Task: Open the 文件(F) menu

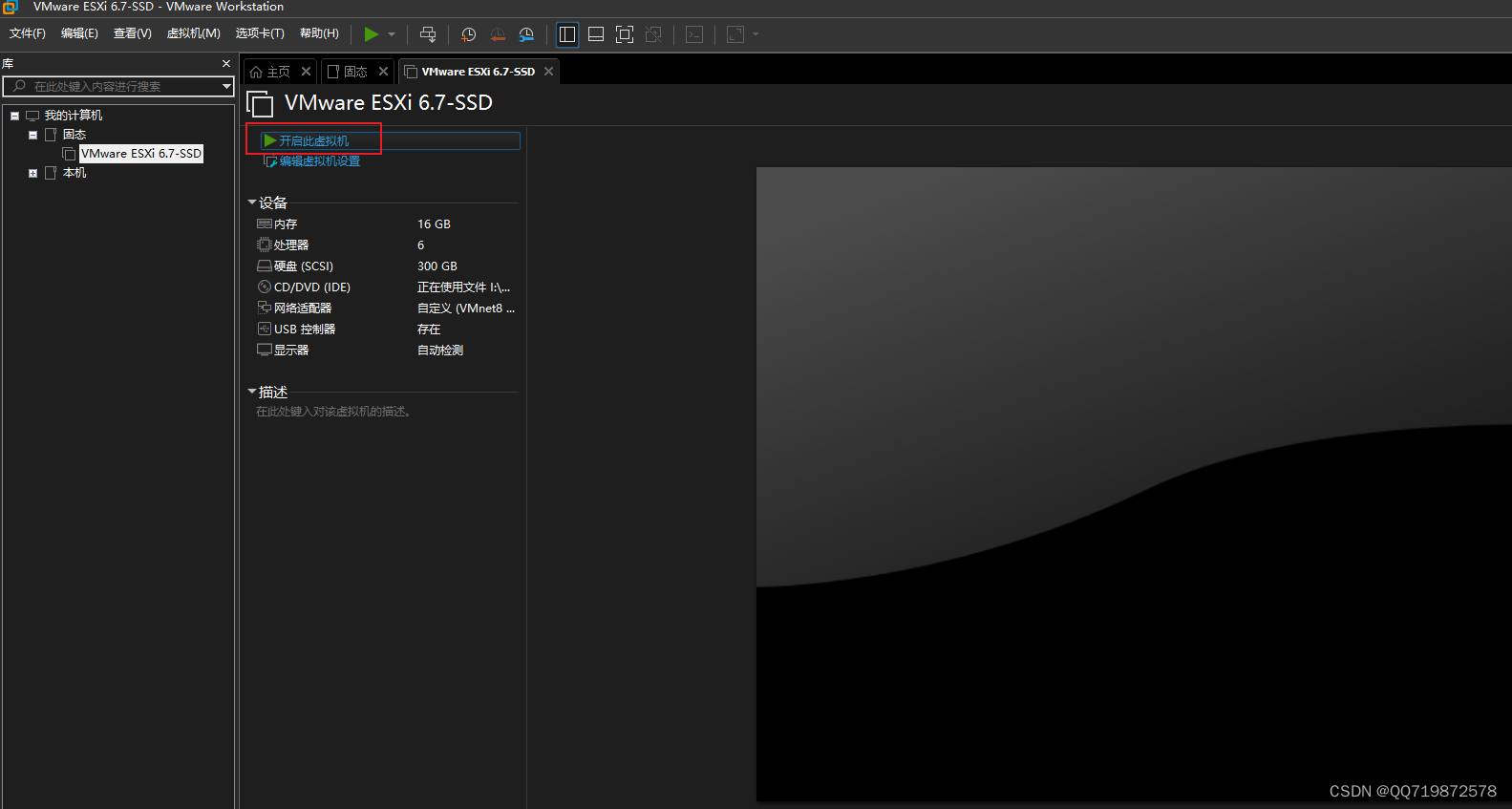Action: coord(28,33)
